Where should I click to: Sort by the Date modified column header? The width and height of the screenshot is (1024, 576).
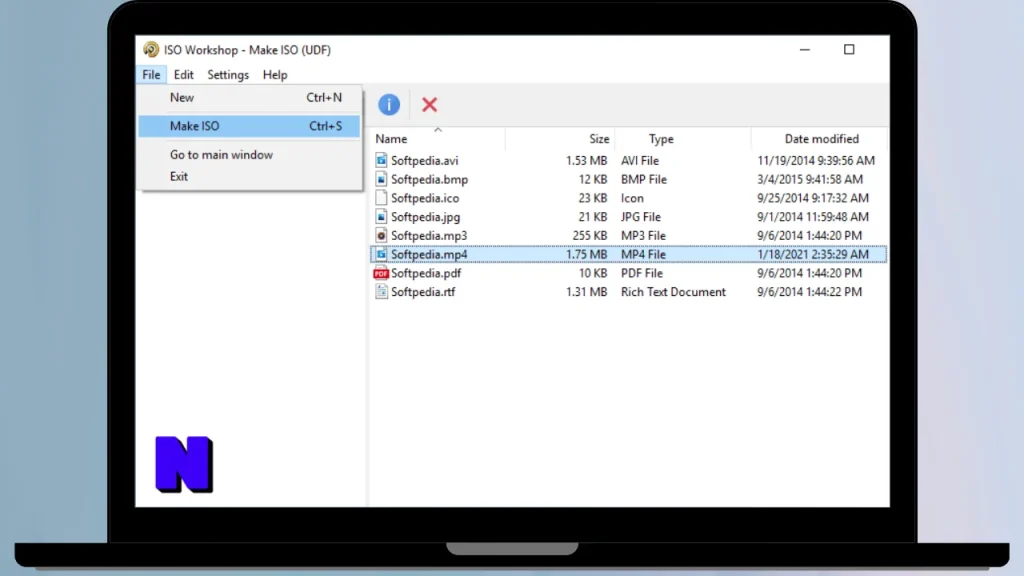pos(820,138)
